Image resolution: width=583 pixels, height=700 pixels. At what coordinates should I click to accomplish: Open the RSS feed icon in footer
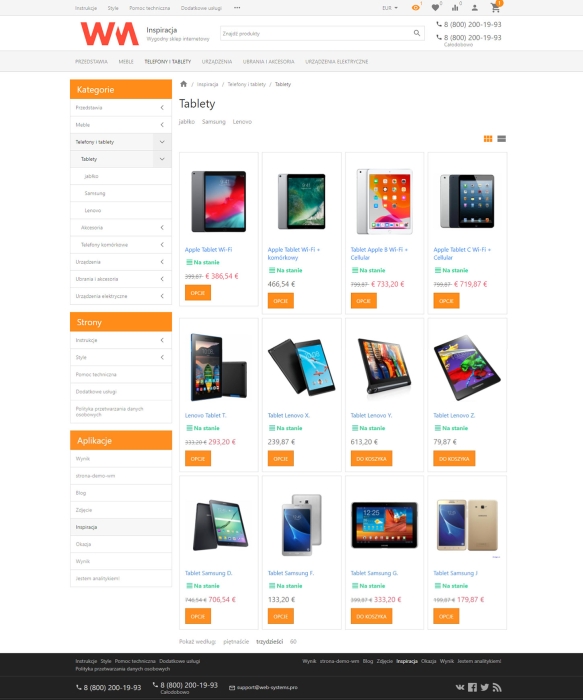click(x=497, y=688)
